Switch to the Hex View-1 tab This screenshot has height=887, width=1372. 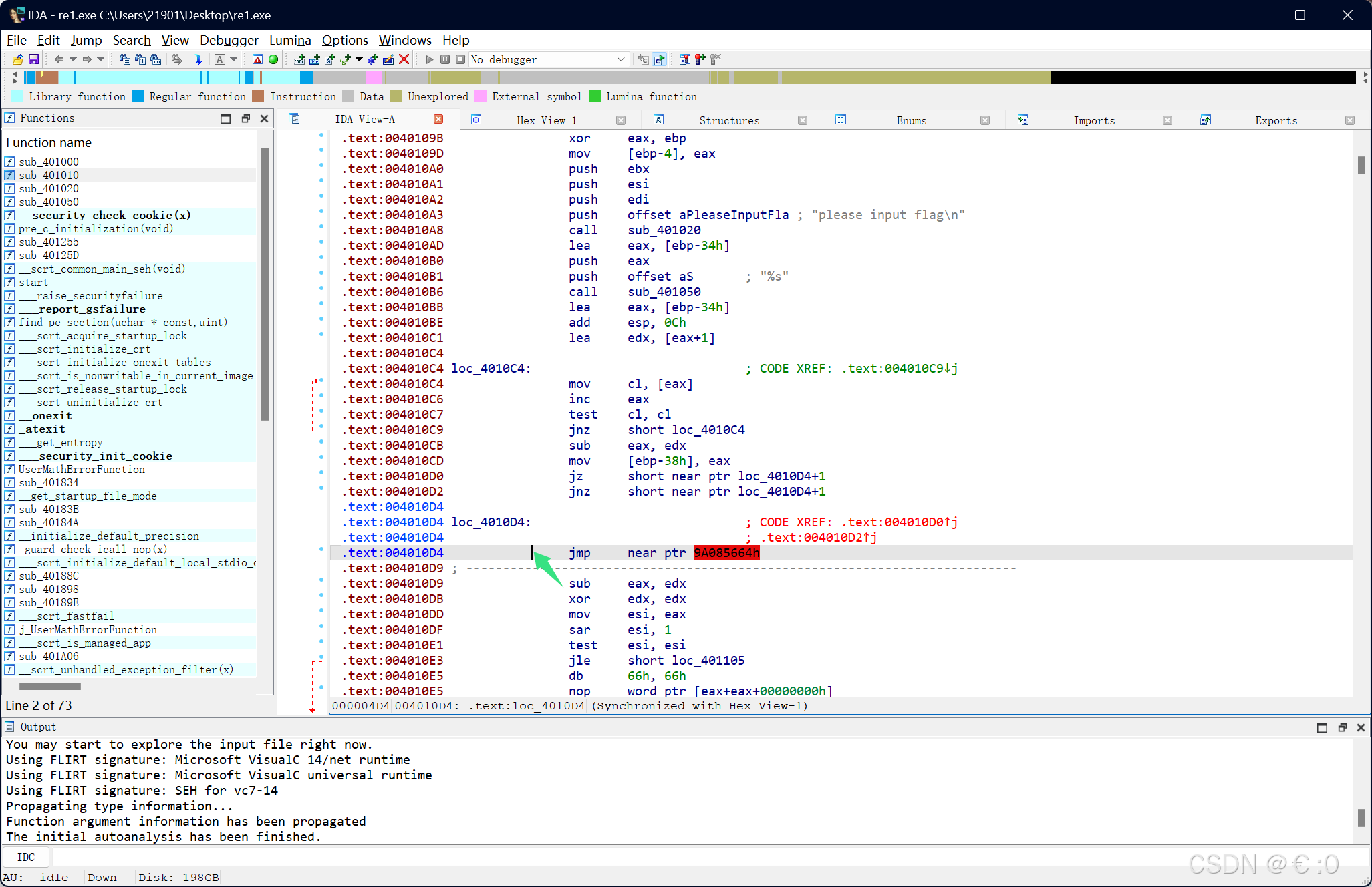coord(546,120)
